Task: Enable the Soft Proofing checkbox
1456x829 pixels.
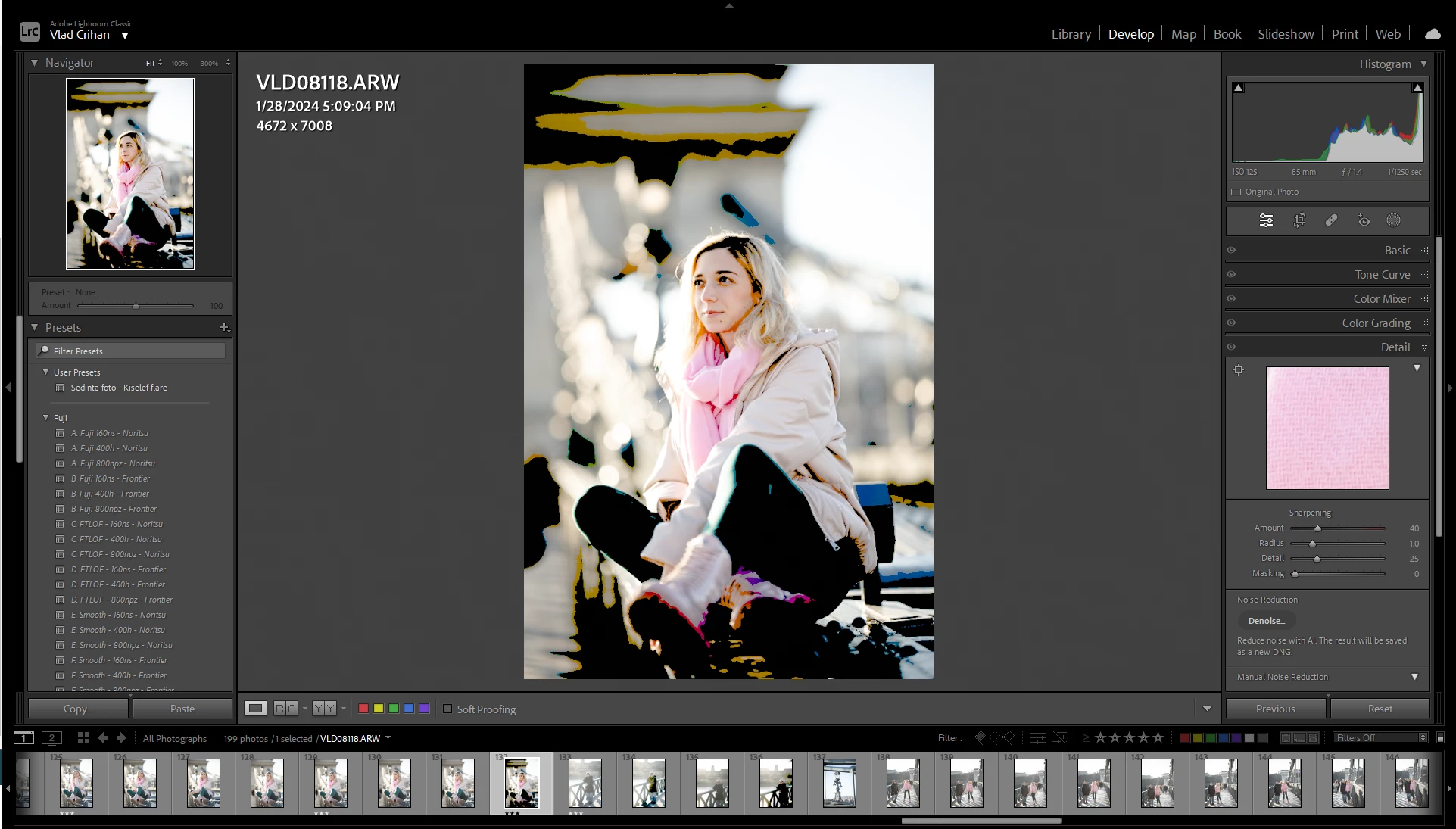Action: 447,709
